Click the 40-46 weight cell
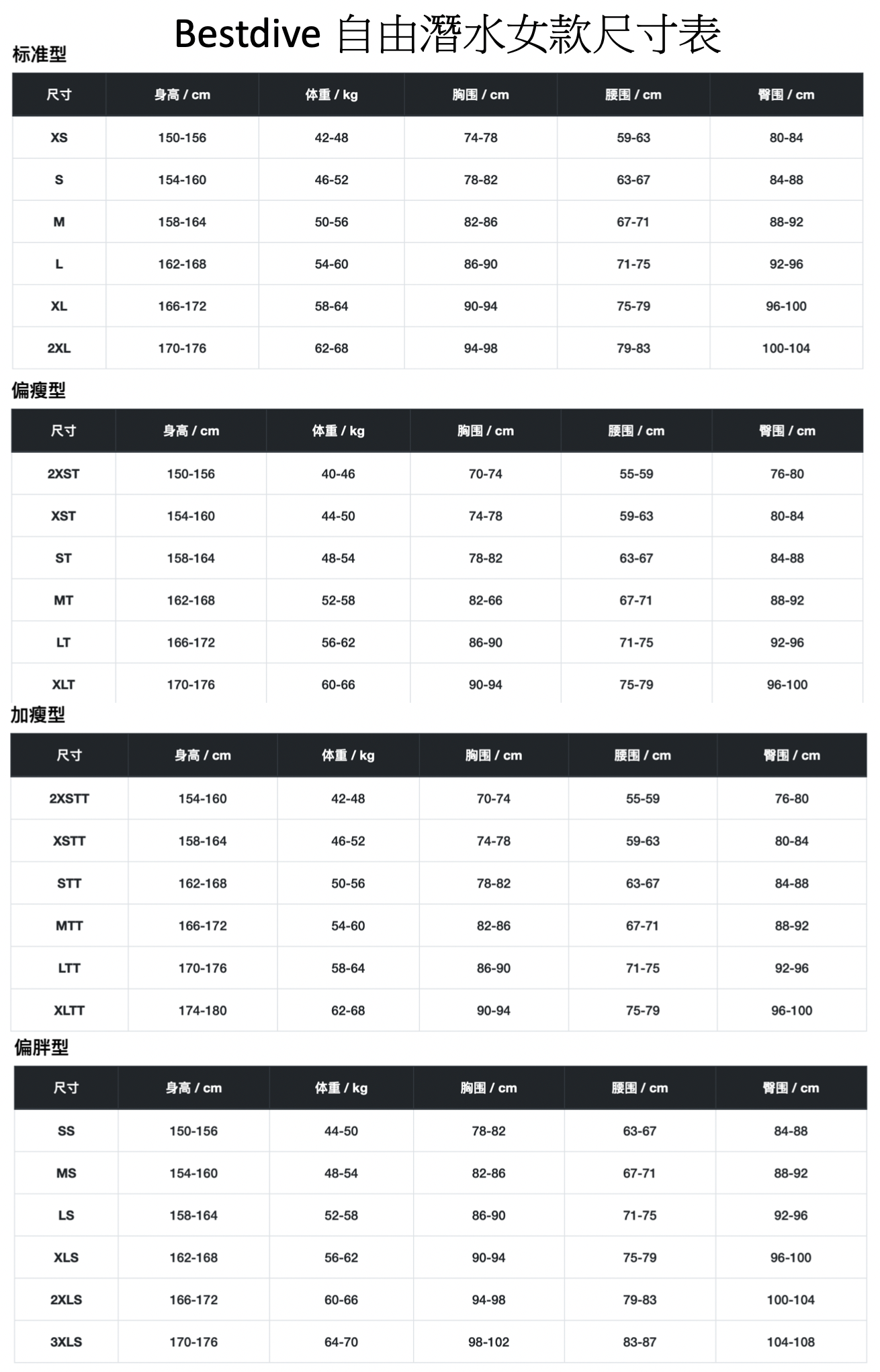 [338, 474]
